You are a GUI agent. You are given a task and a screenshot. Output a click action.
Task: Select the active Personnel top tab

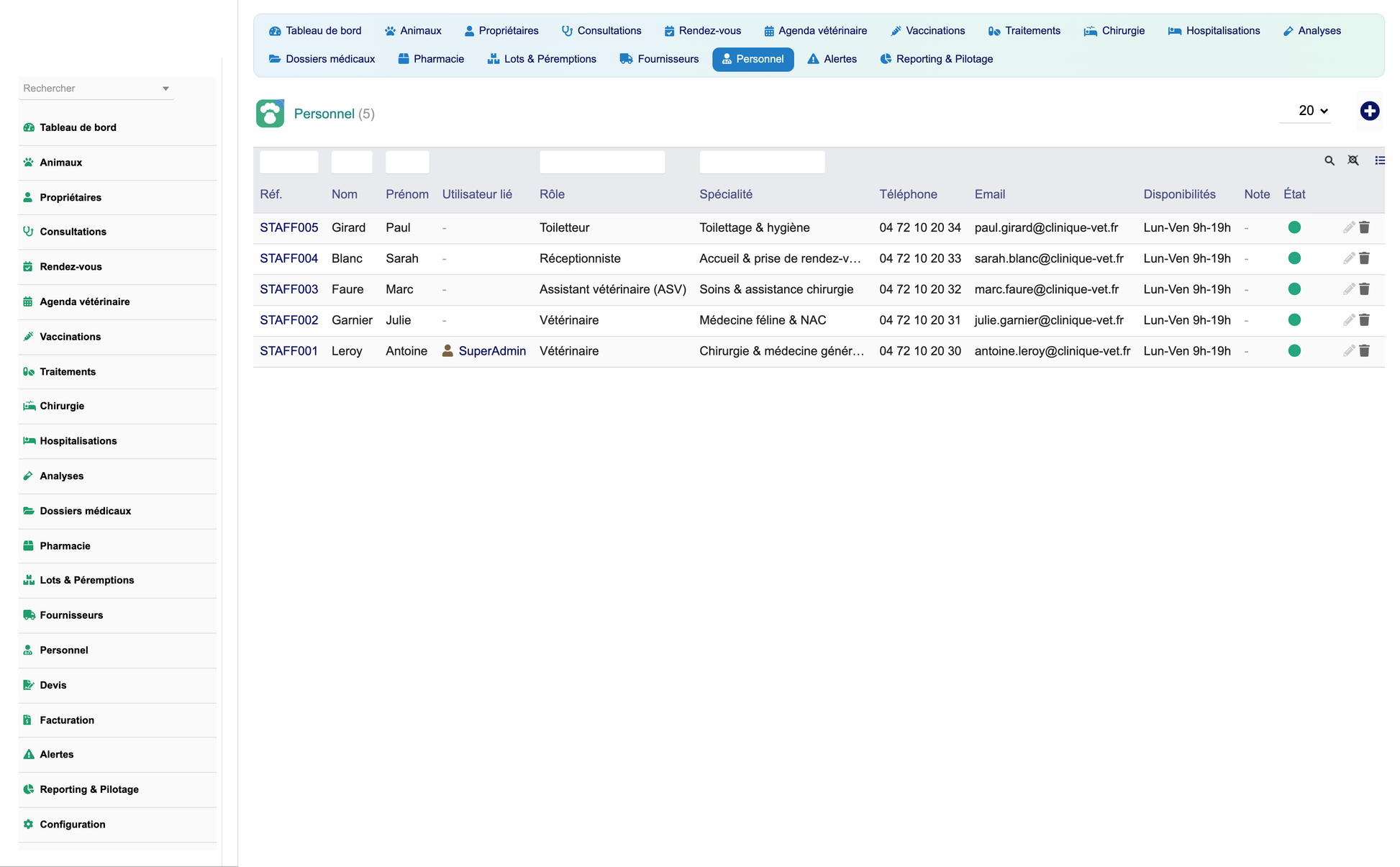[753, 59]
